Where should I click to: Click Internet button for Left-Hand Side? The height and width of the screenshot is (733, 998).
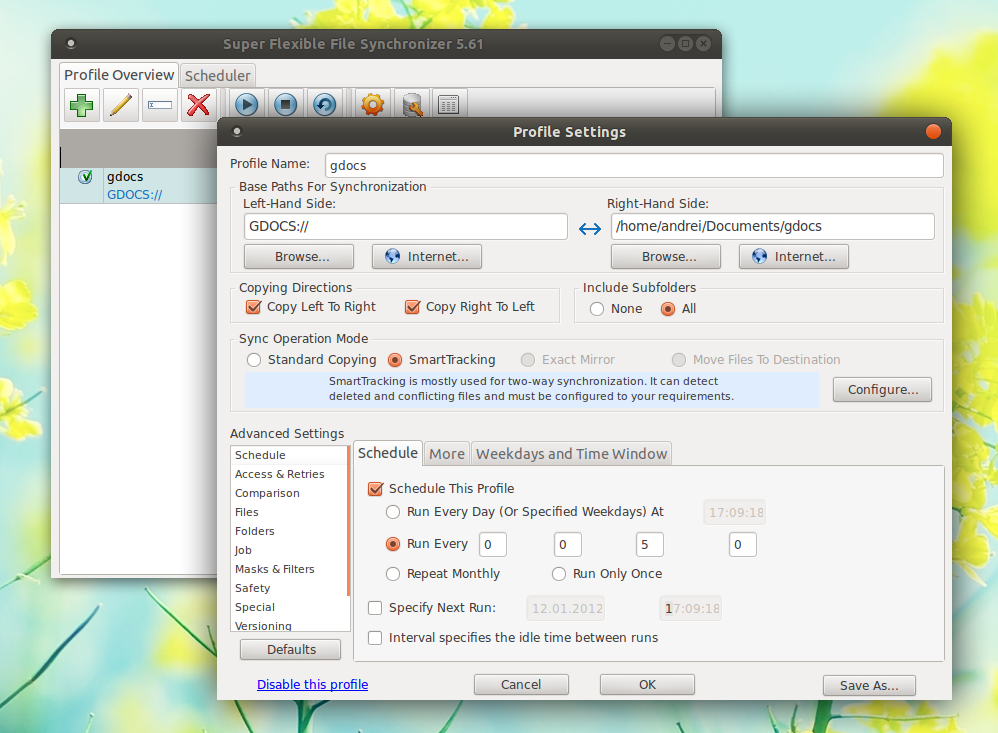[x=427, y=257]
